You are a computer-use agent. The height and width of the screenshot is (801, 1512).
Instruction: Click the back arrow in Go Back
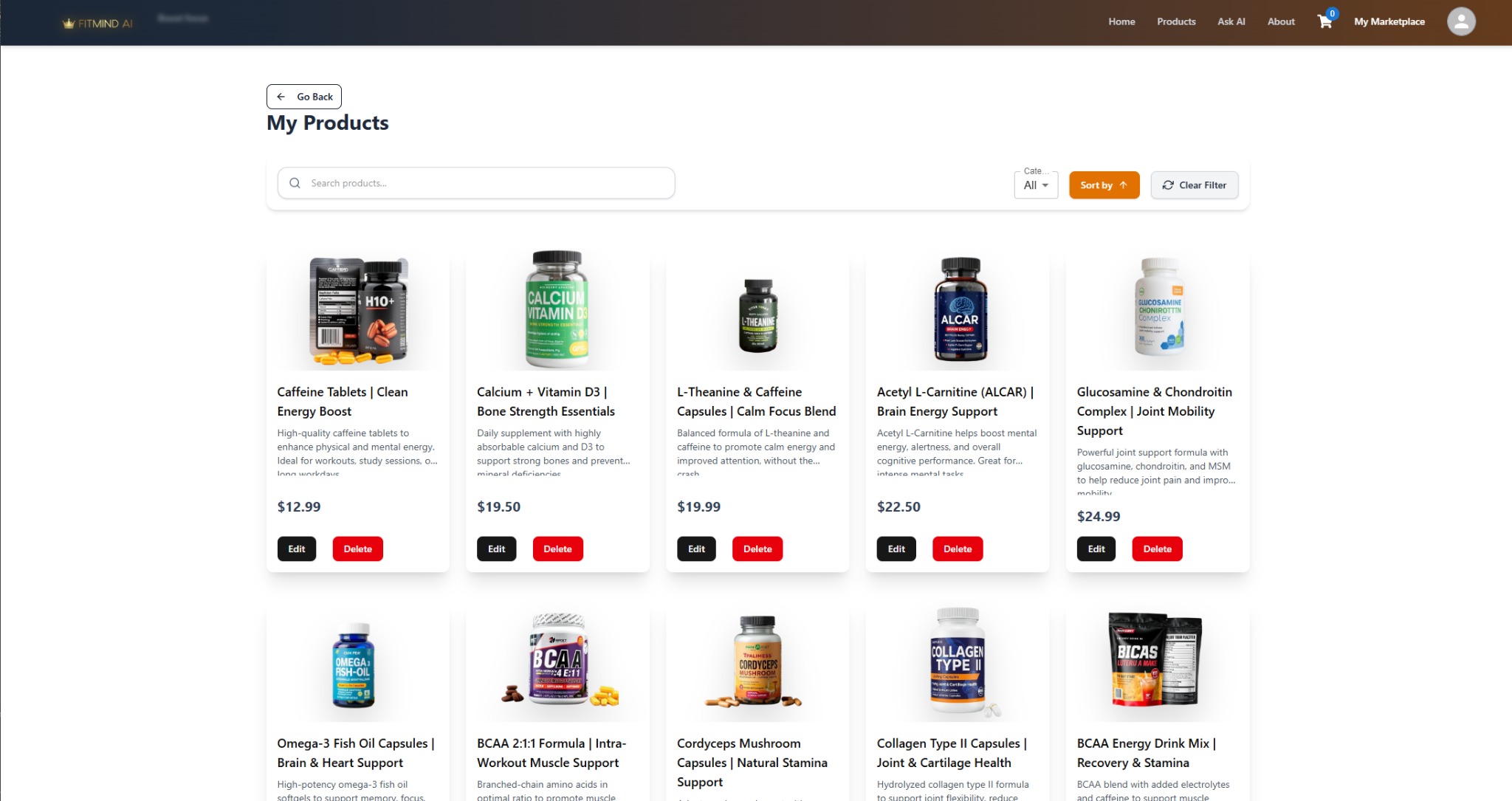[x=281, y=97]
